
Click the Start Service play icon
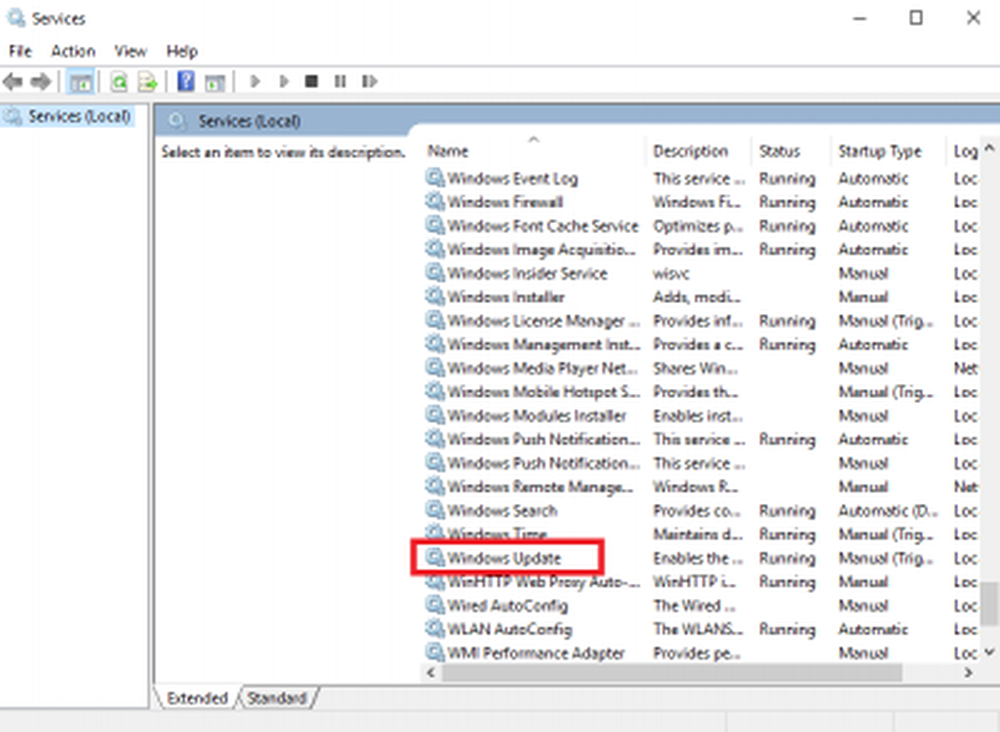pos(255,81)
